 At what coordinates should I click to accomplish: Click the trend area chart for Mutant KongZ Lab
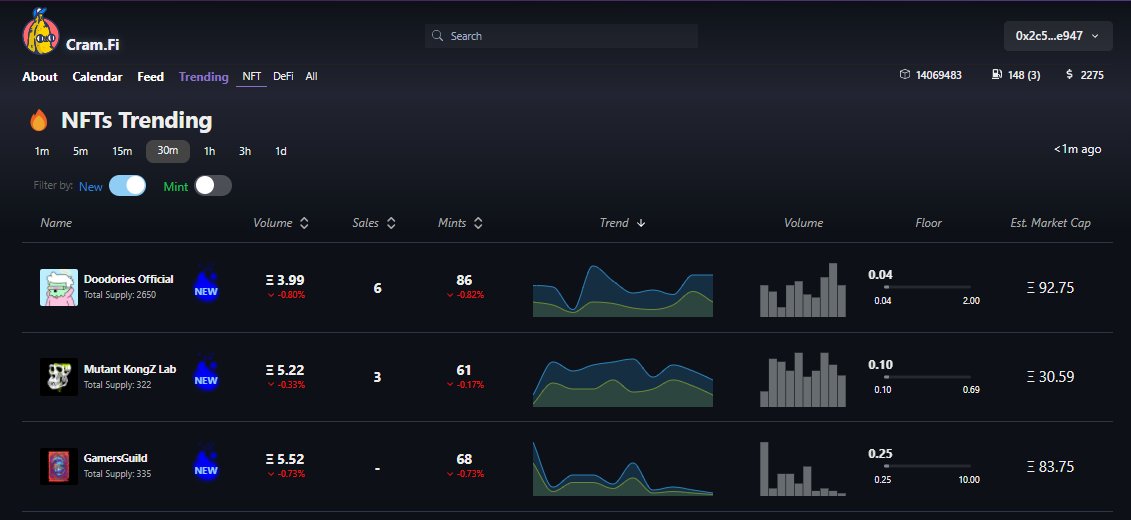coord(622,382)
